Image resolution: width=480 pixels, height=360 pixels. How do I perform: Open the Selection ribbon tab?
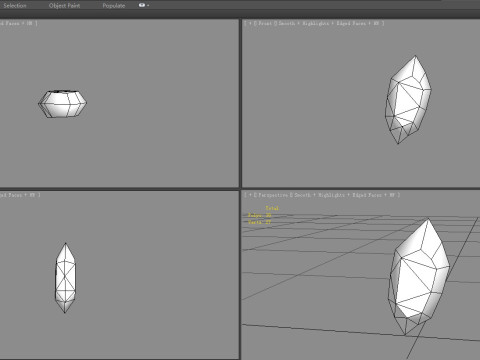point(15,6)
